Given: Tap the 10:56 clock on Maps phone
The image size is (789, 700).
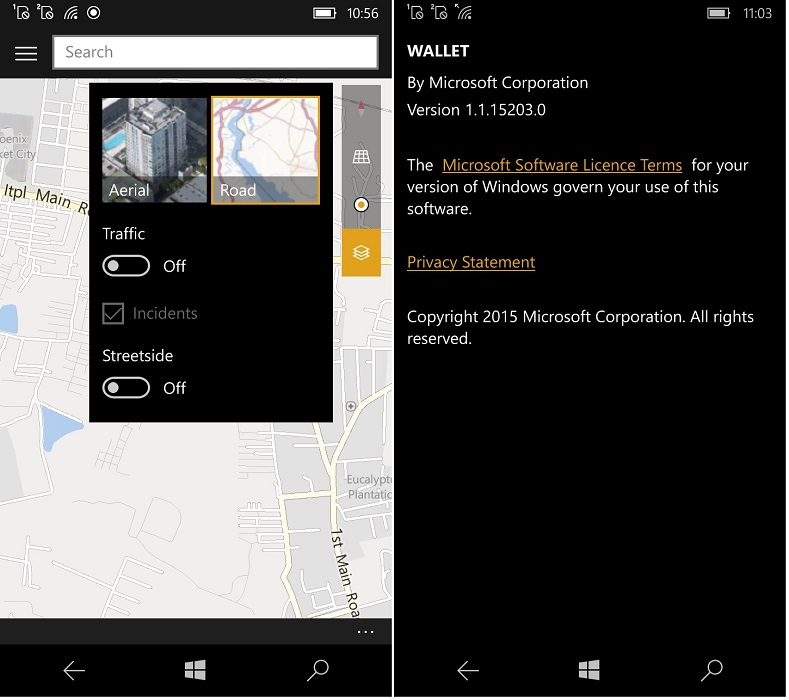Looking at the screenshot, I should click(362, 13).
